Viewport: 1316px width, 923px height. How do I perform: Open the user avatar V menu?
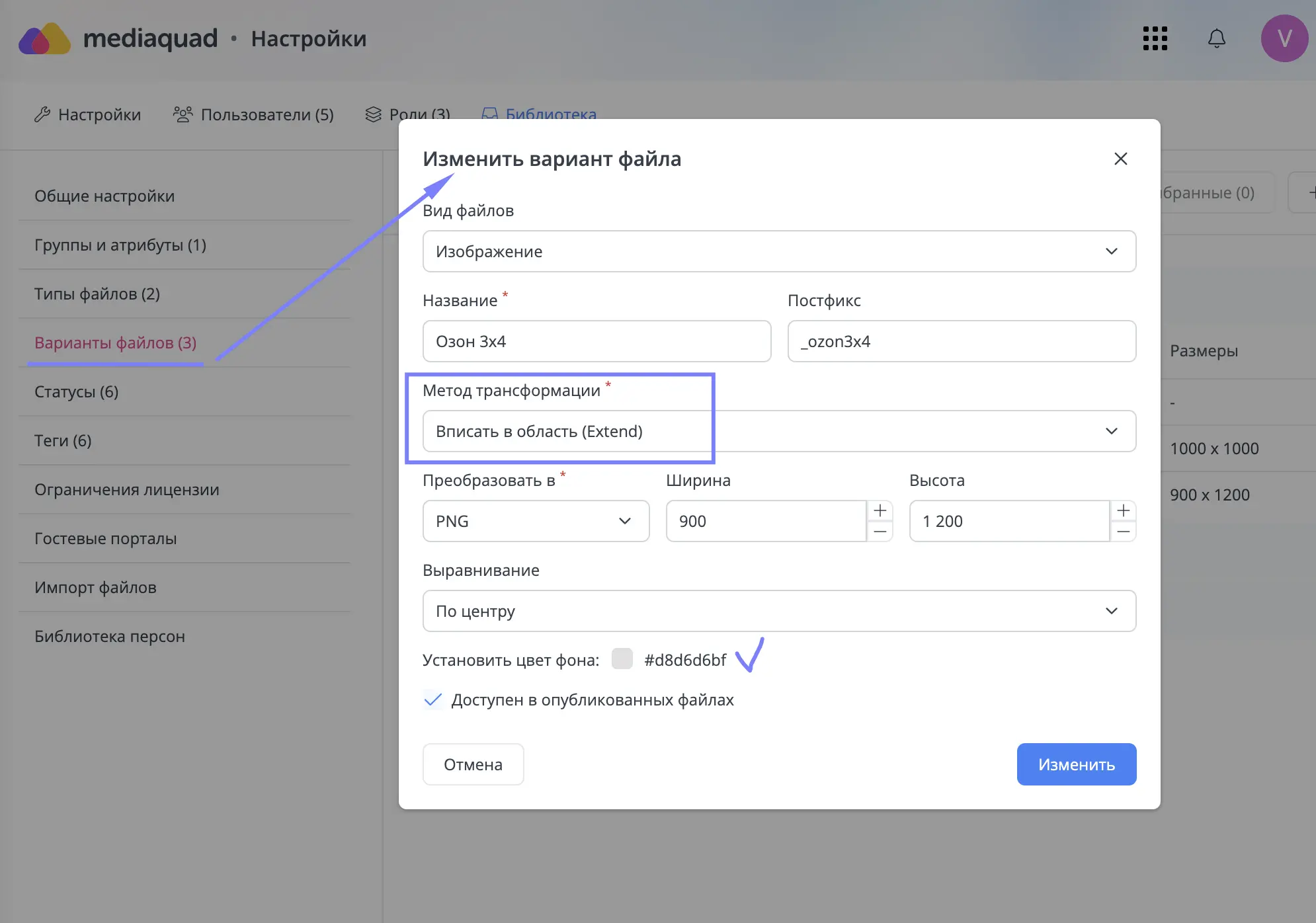1284,38
